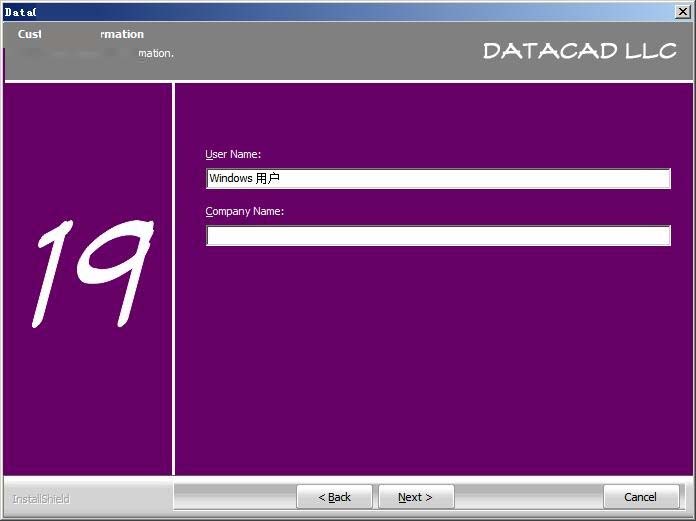The width and height of the screenshot is (696, 521).
Task: Cancel the installation wizard
Action: (641, 497)
